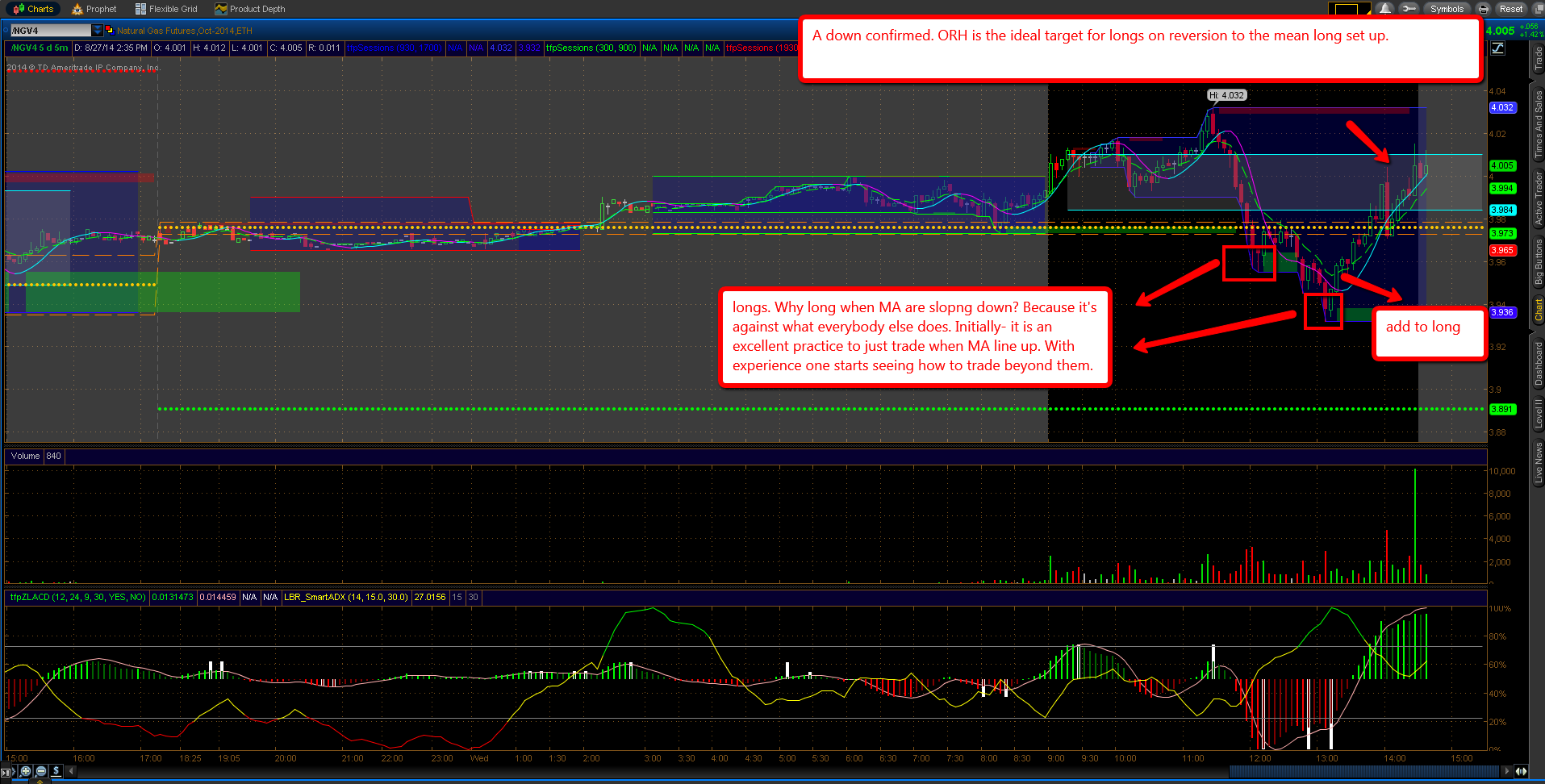Click the D: 8/27/14 2:35 PM date cell
1545x784 pixels.
click(x=111, y=48)
